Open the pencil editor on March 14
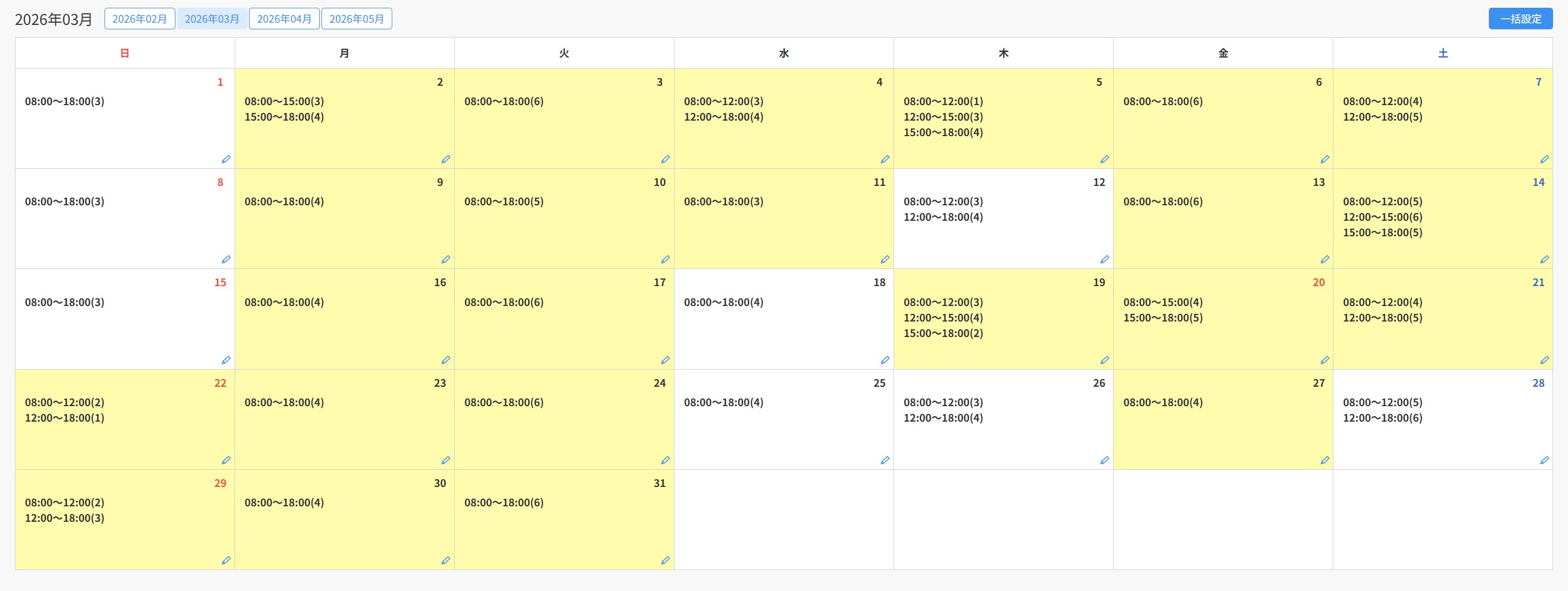Image resolution: width=1568 pixels, height=591 pixels. click(1544, 260)
